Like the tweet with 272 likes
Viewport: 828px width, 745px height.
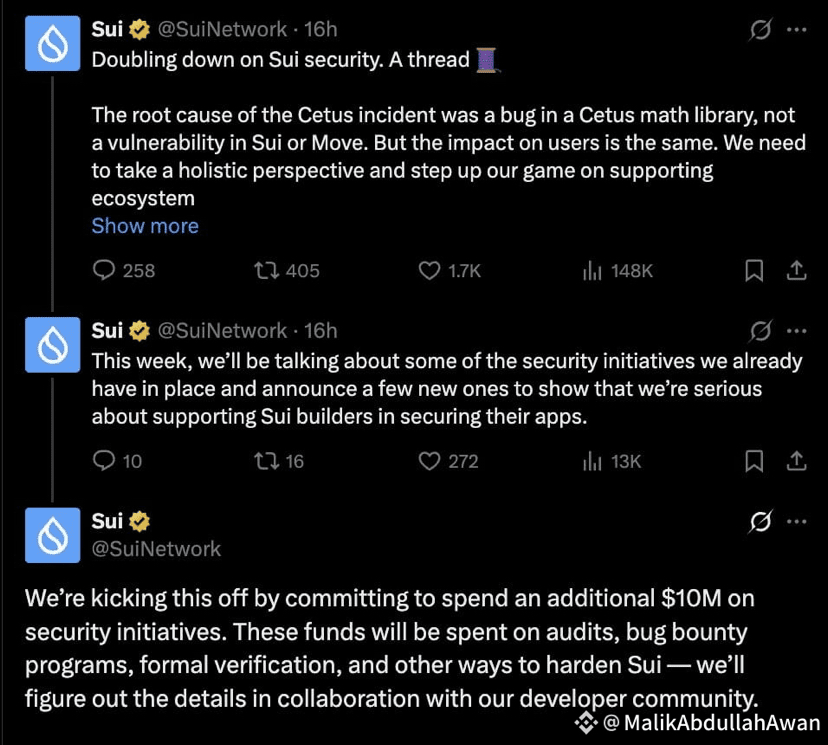coord(429,461)
